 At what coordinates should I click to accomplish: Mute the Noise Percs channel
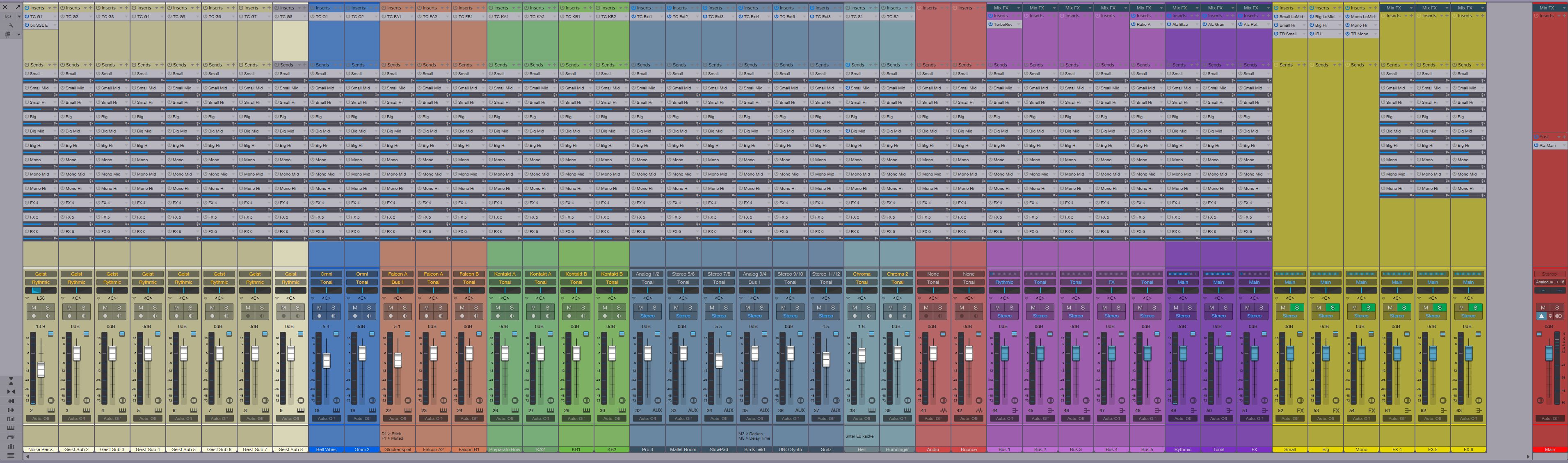coord(34,308)
